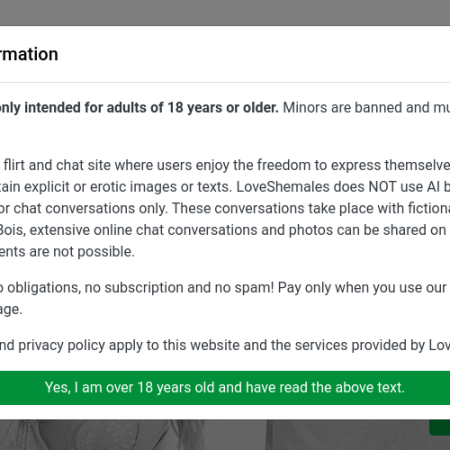Confirm being over 18 years old
The height and width of the screenshot is (450, 450).
225,388
